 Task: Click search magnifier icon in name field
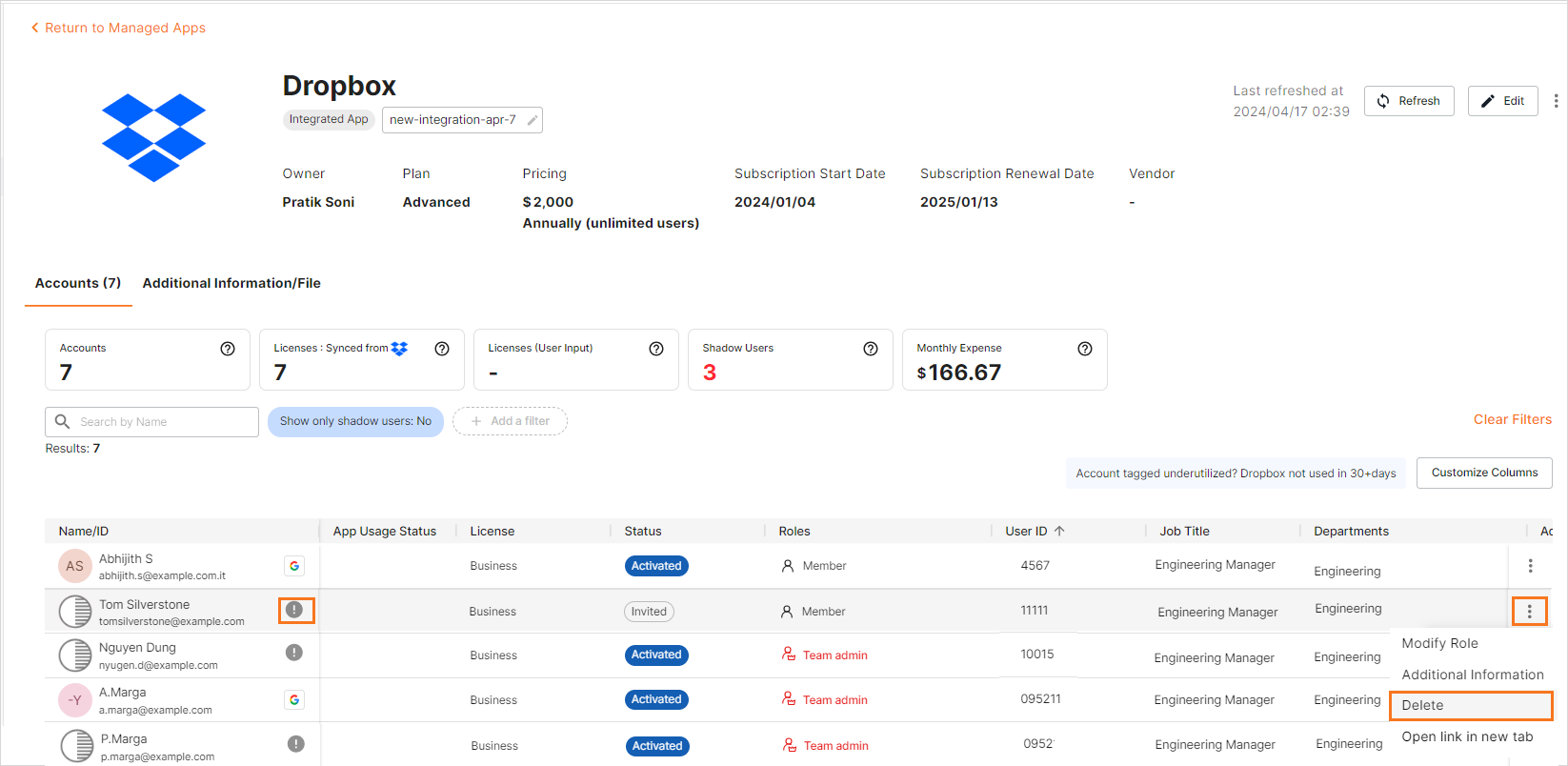pyautogui.click(x=63, y=421)
